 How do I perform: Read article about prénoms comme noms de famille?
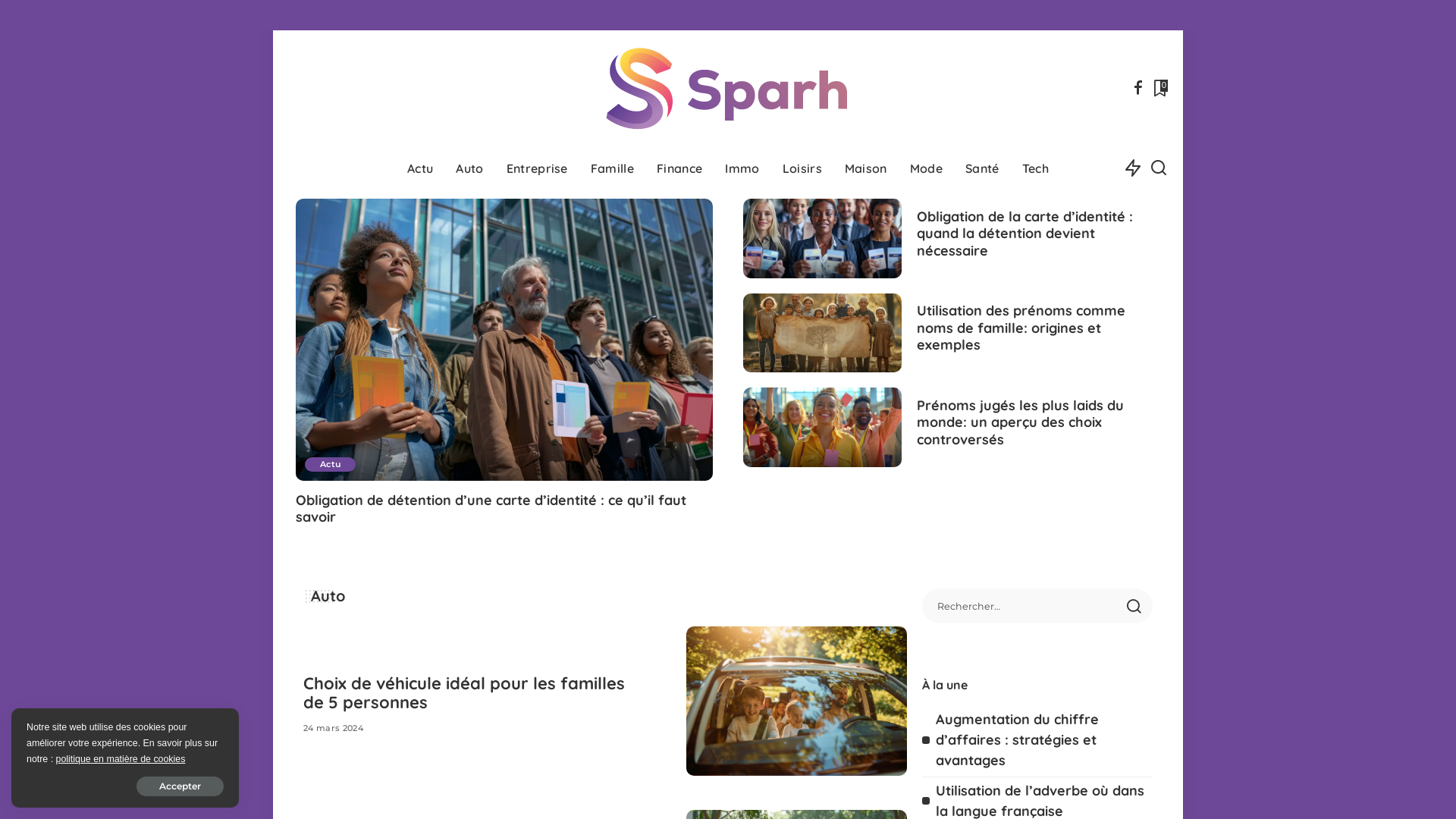point(1020,328)
